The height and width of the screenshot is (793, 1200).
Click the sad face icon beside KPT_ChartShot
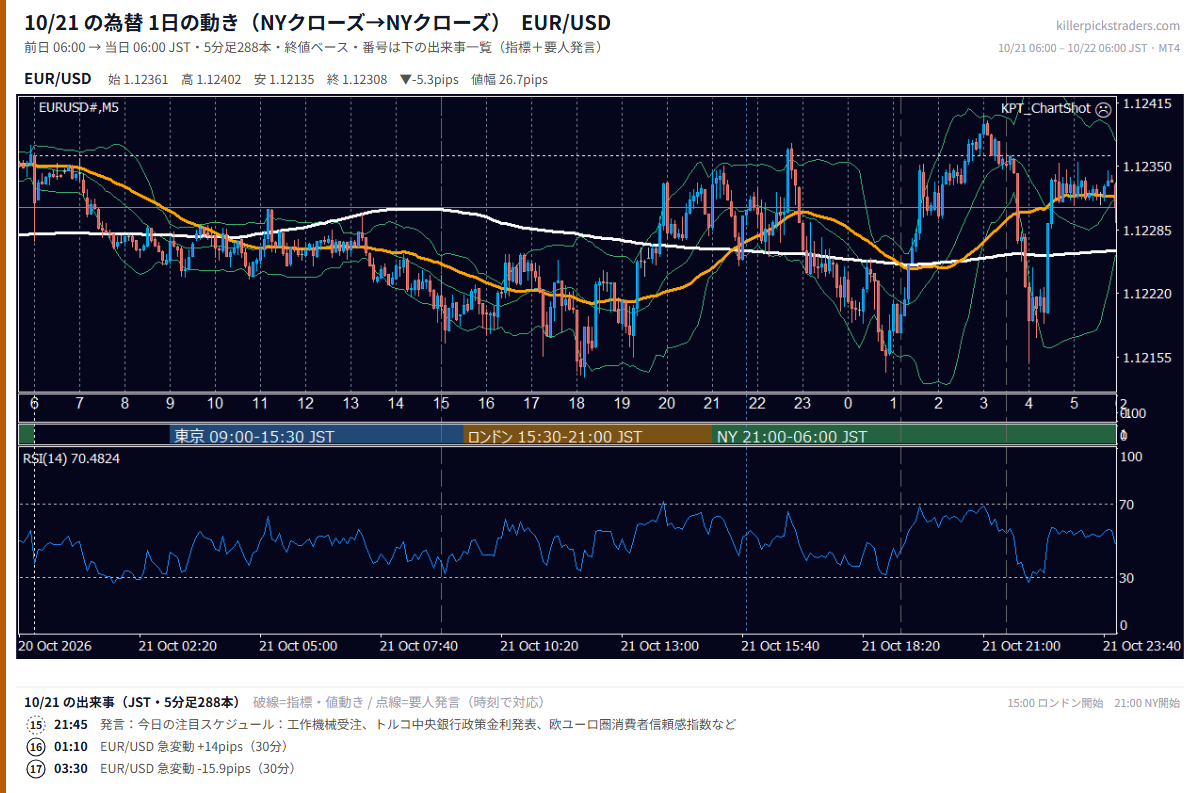pos(1103,108)
